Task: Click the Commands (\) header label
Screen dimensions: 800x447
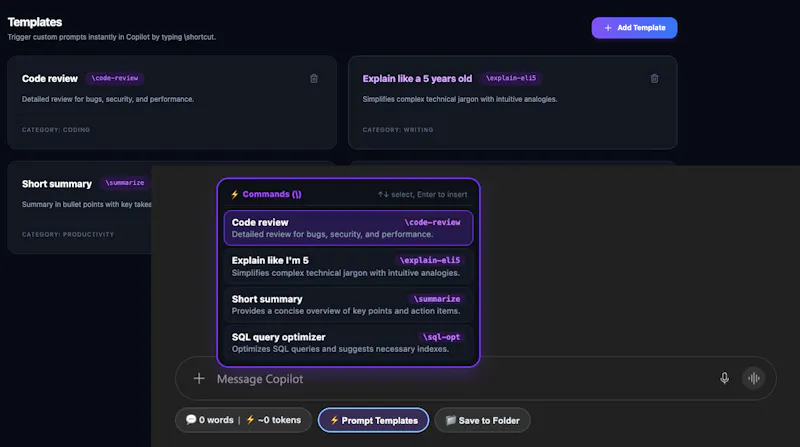Action: (272, 194)
